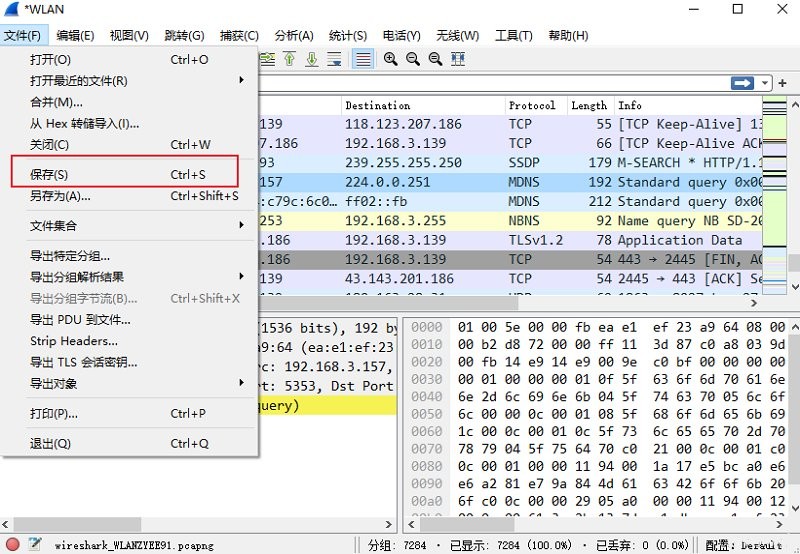Click the resize columns icon
800x554 pixels.
click(458, 60)
